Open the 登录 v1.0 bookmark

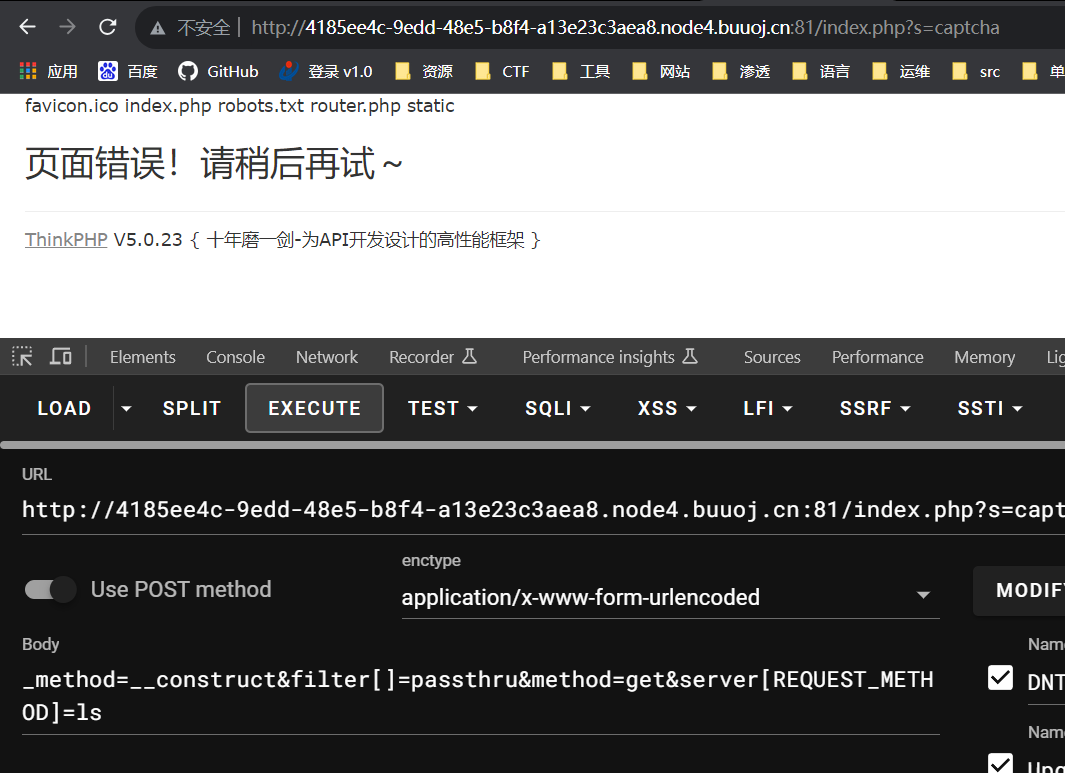tap(325, 71)
